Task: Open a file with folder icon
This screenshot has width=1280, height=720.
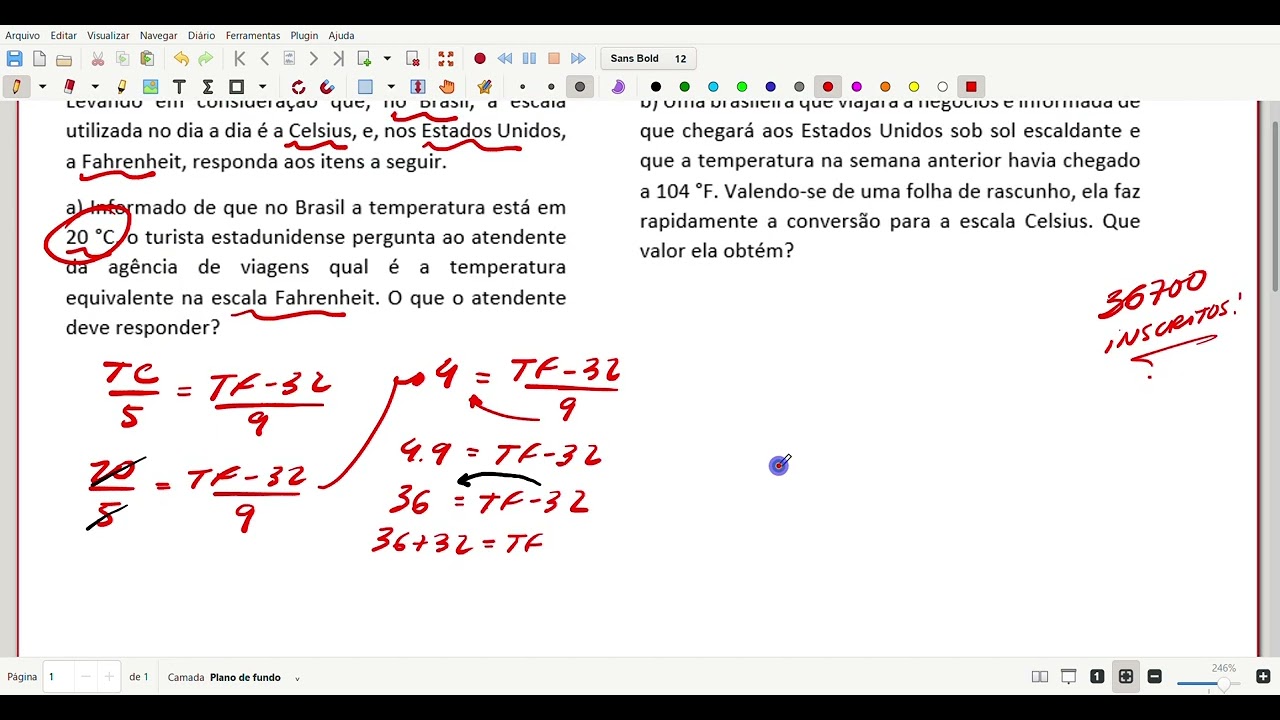Action: [x=64, y=59]
